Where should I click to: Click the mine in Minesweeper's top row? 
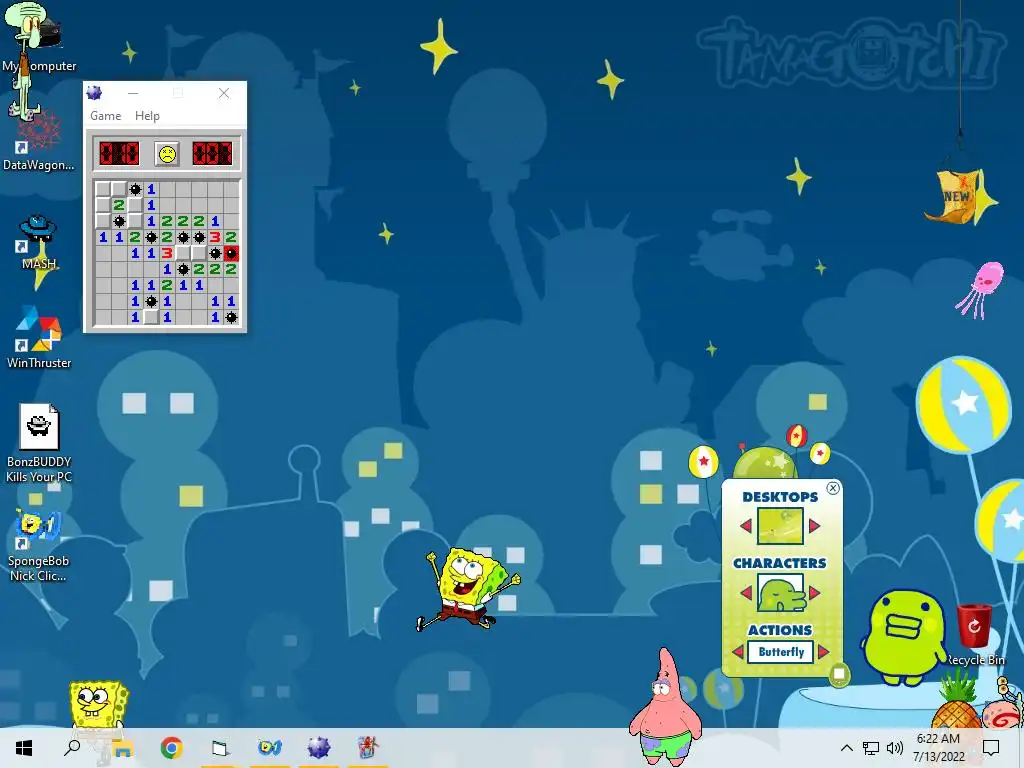pos(135,189)
